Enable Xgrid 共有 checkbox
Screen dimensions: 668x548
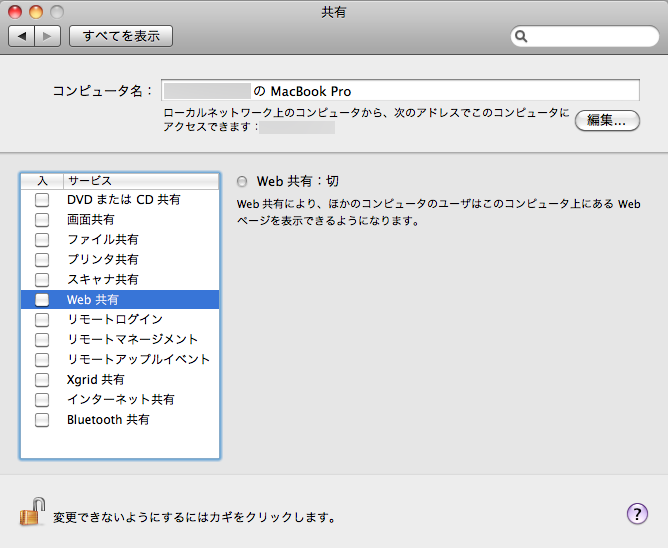[42, 380]
